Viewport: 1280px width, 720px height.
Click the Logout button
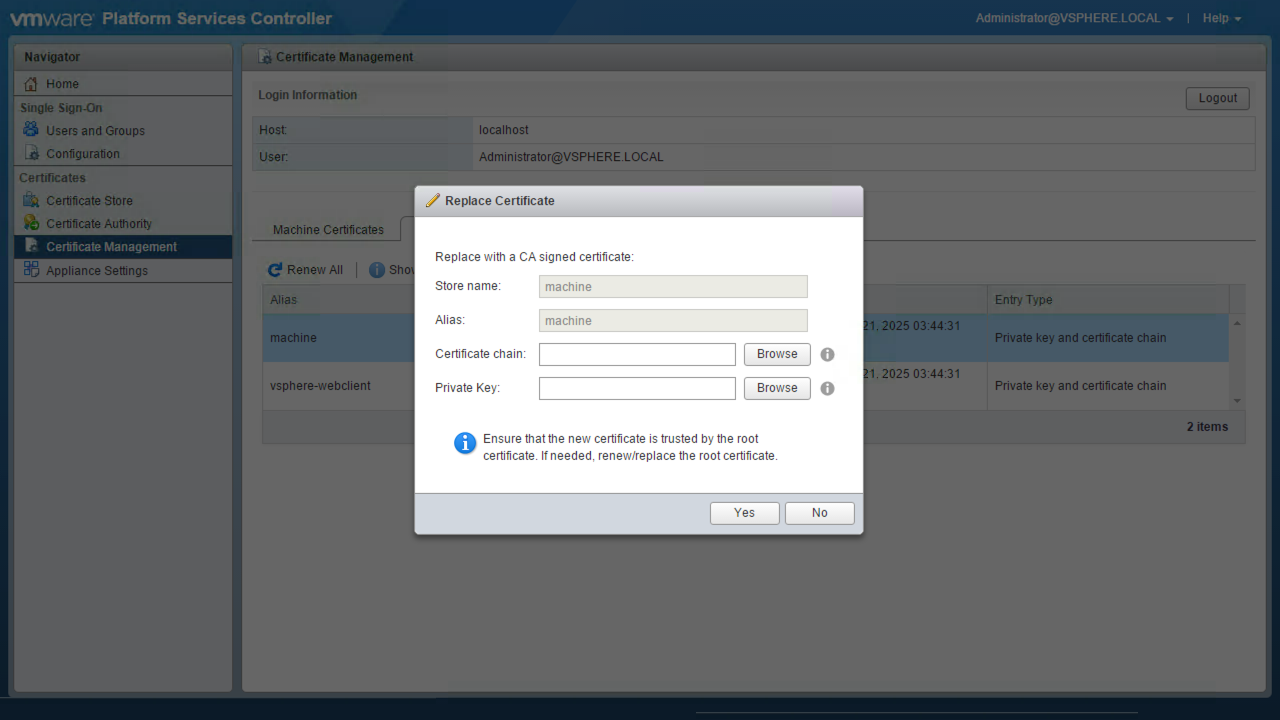[x=1217, y=98]
